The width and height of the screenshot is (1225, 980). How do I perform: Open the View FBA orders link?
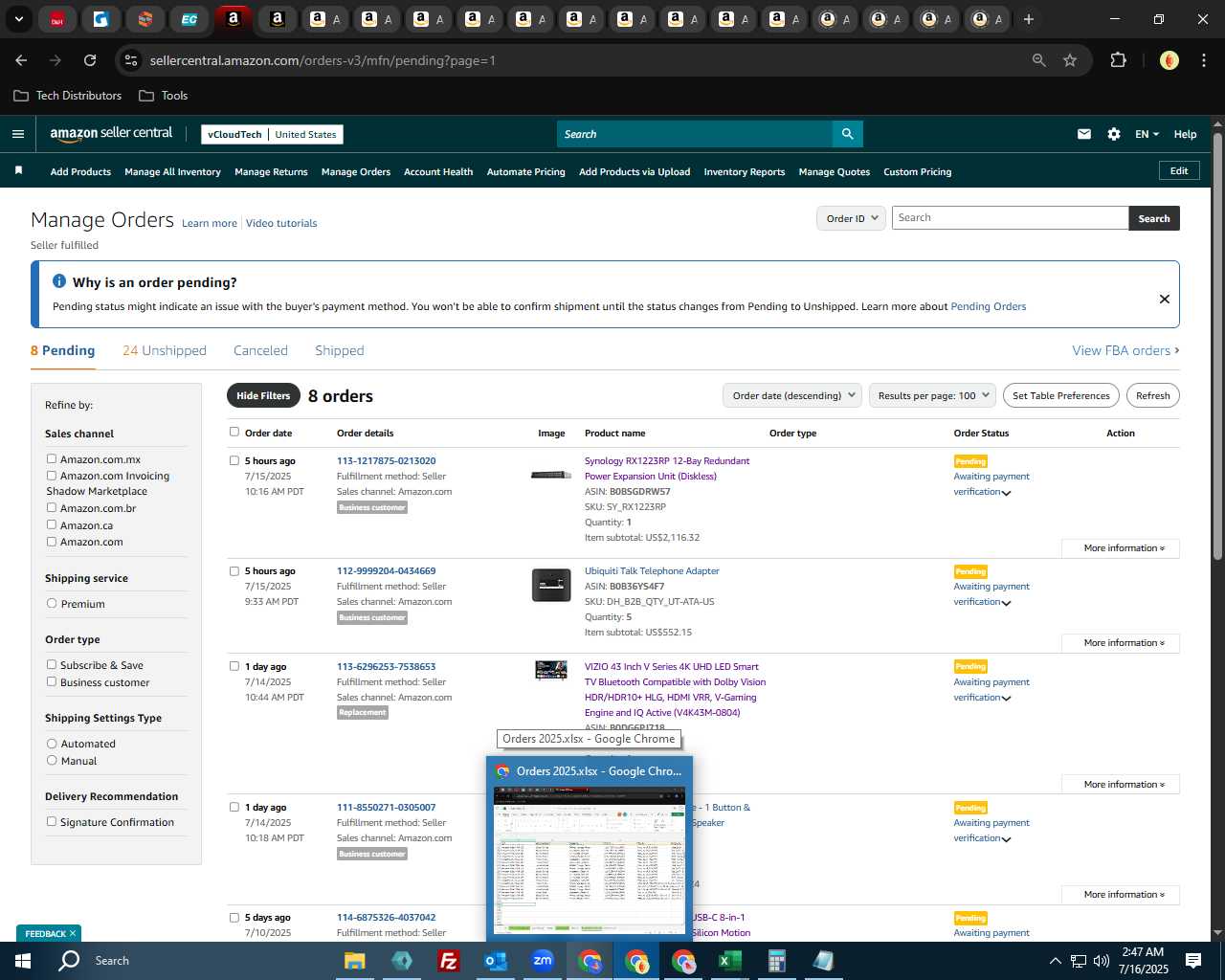pyautogui.click(x=1125, y=350)
